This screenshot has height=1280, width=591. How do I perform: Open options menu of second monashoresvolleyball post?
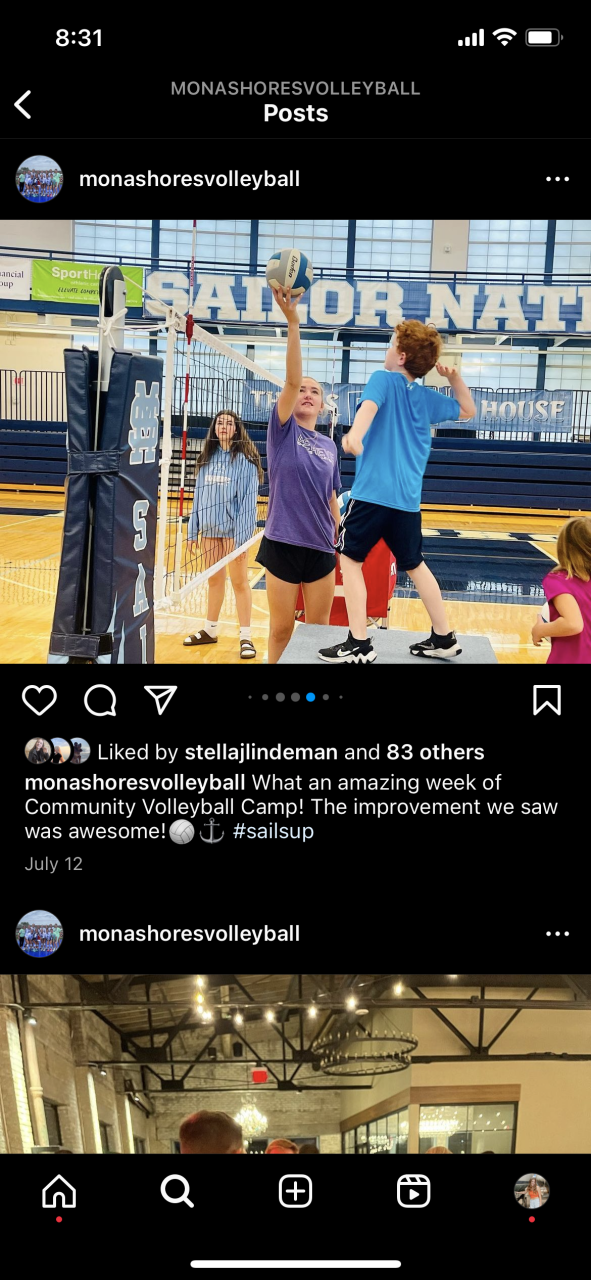(557, 934)
